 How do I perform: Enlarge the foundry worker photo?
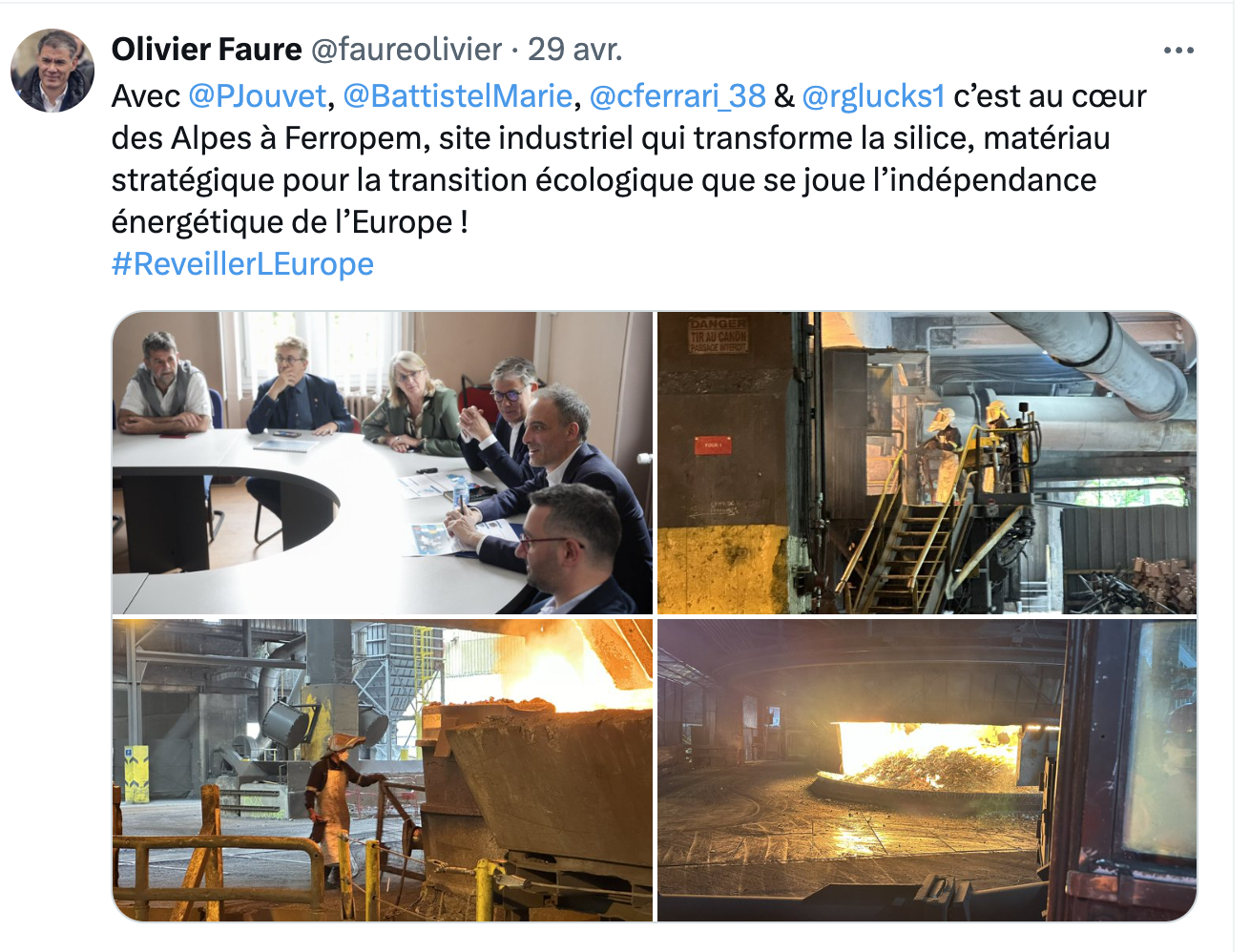click(x=383, y=770)
